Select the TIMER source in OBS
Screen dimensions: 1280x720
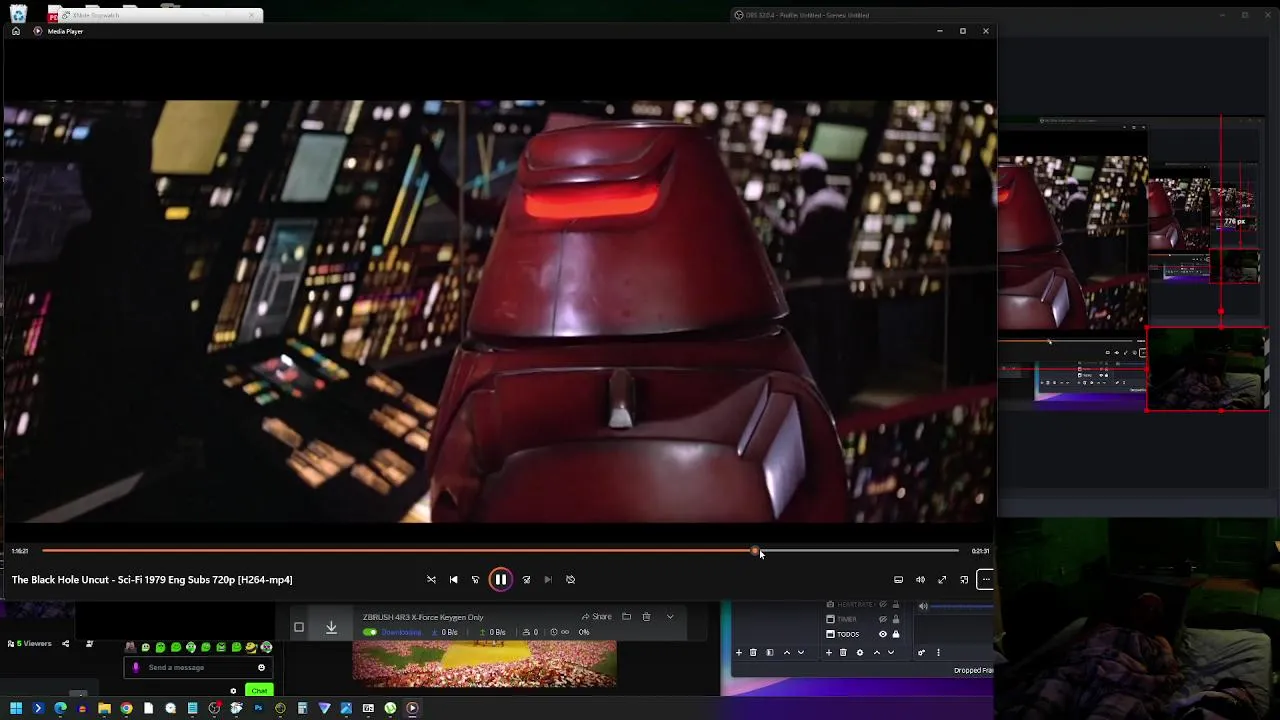(846, 619)
